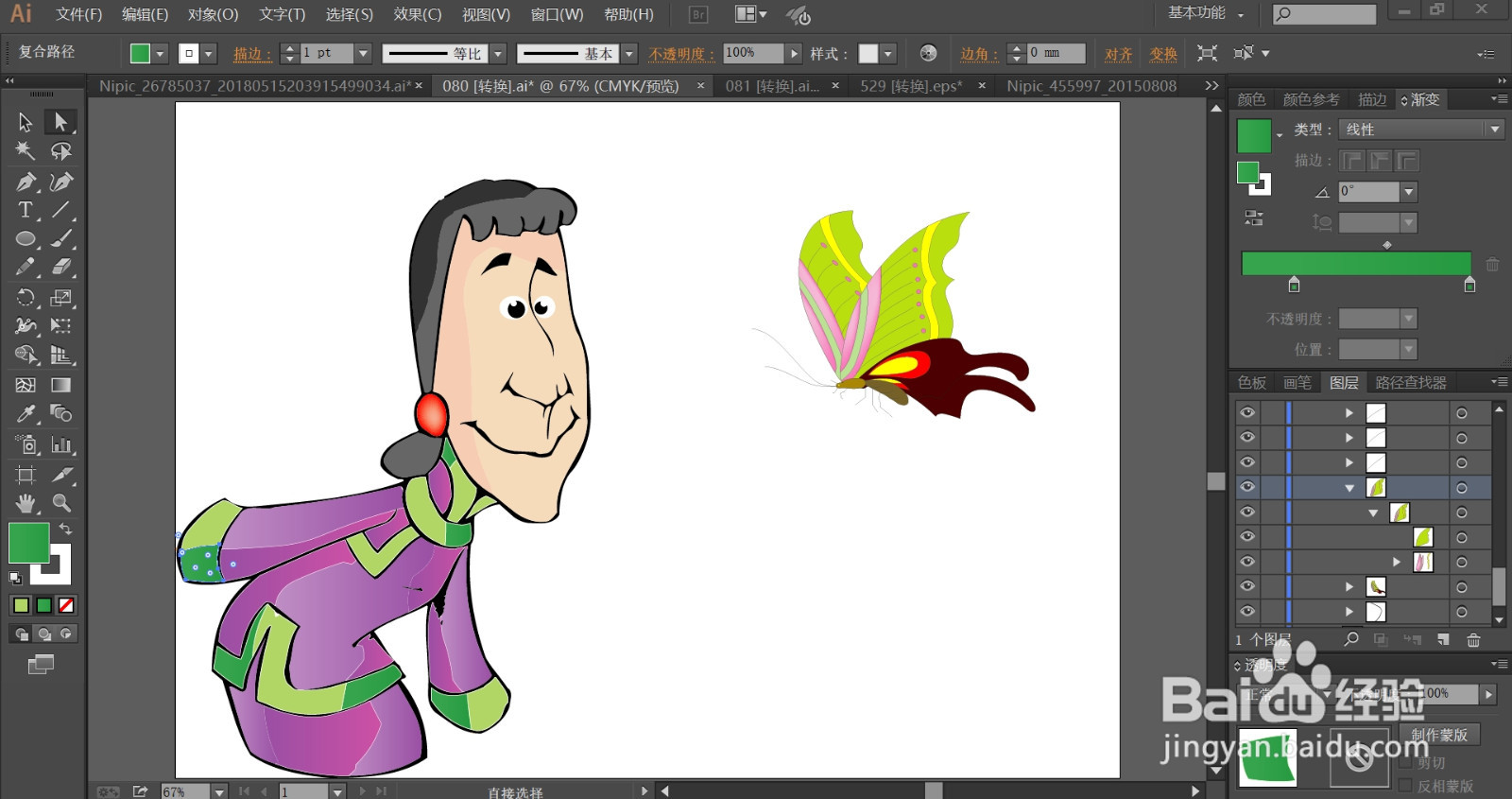Image resolution: width=1512 pixels, height=799 pixels.
Task: Select the Column Graph tool
Action: tap(61, 444)
